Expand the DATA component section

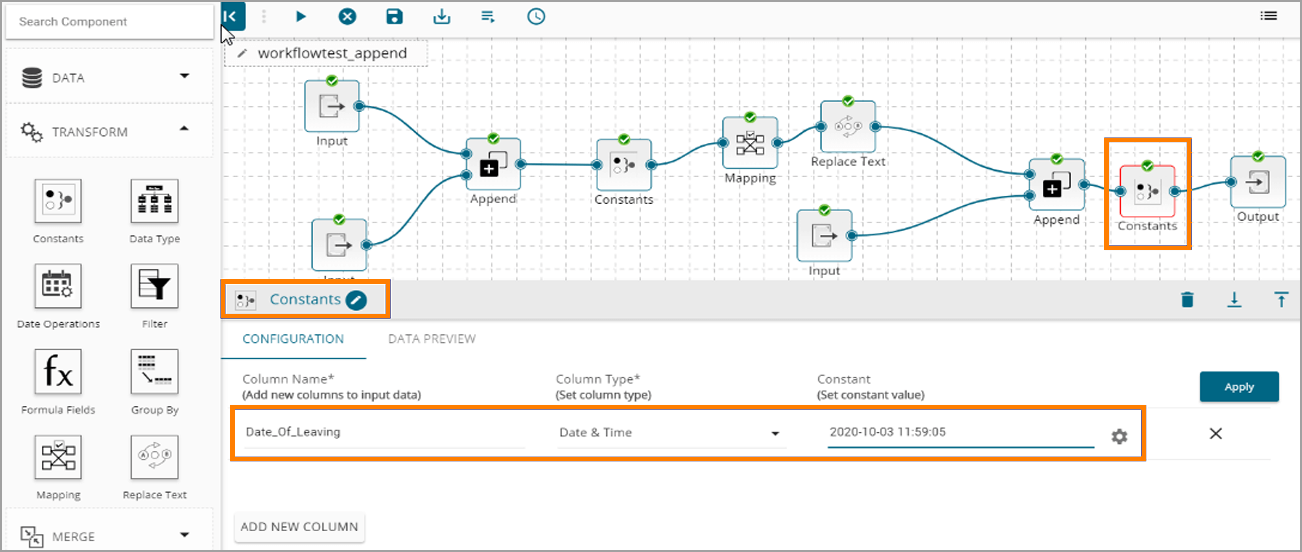pyautogui.click(x=184, y=77)
